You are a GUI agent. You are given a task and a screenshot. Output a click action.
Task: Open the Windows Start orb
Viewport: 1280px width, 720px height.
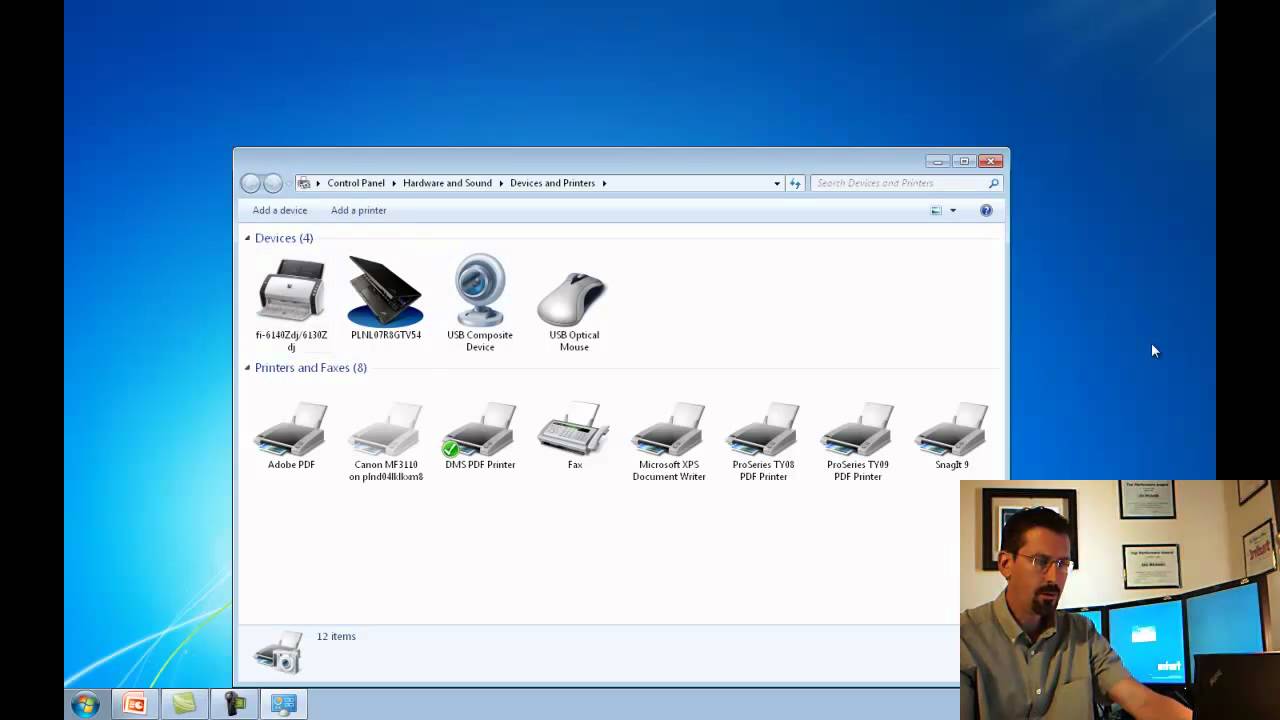[85, 704]
